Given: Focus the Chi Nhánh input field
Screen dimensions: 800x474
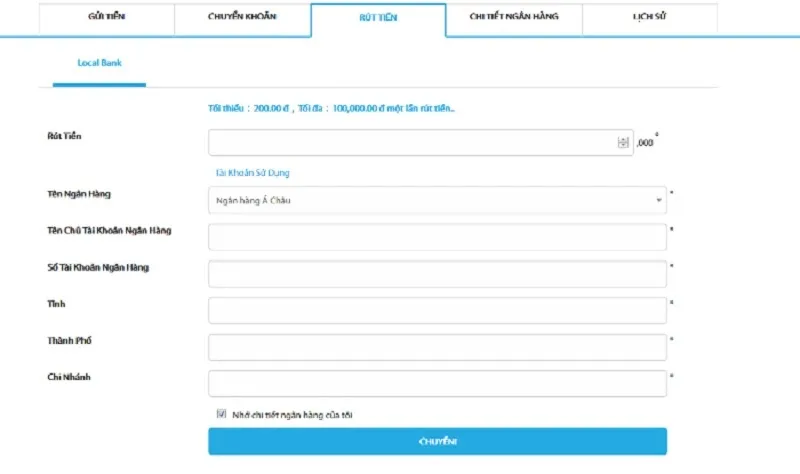Looking at the screenshot, I should pos(437,384).
